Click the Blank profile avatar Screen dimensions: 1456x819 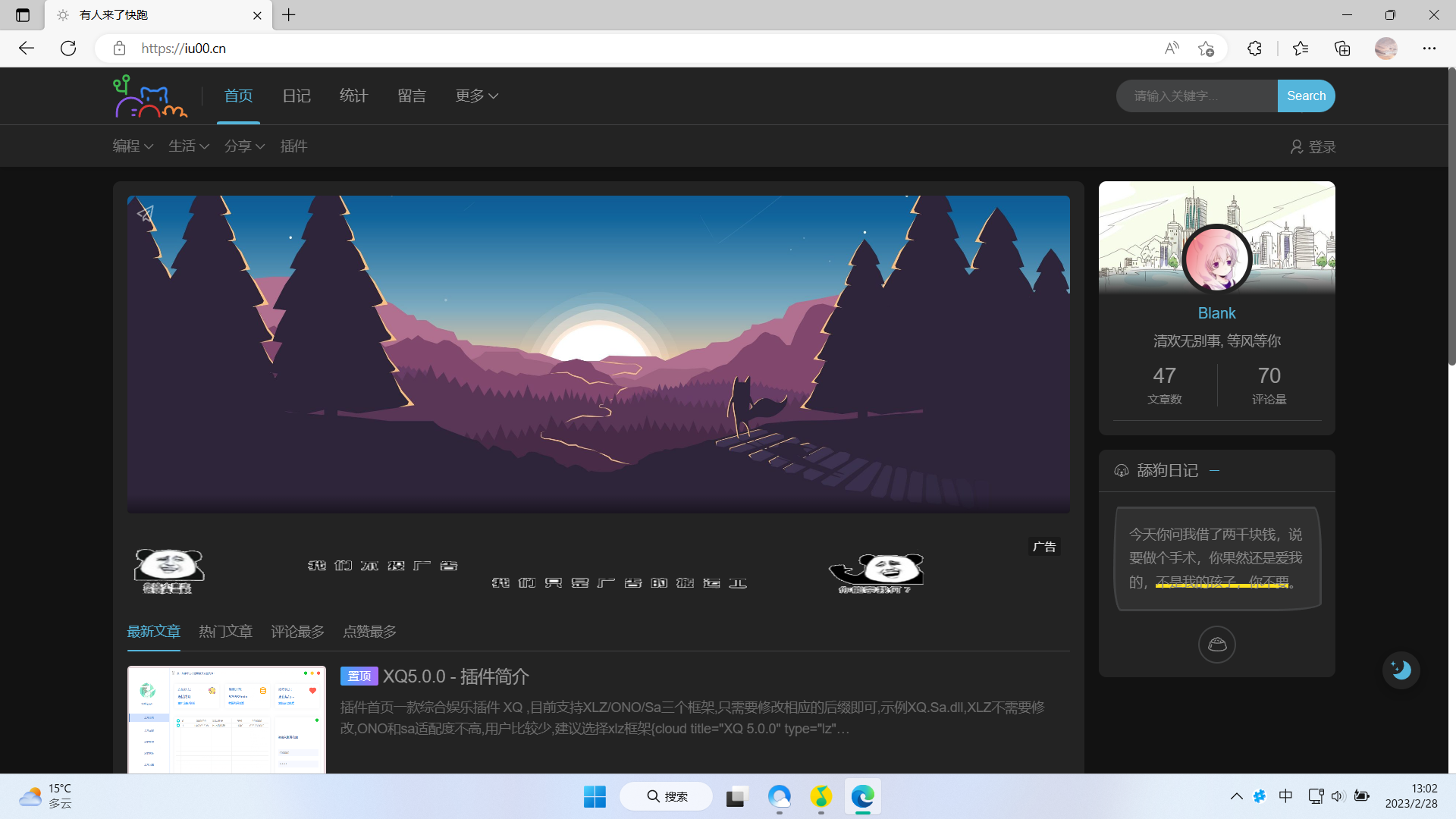click(1216, 259)
